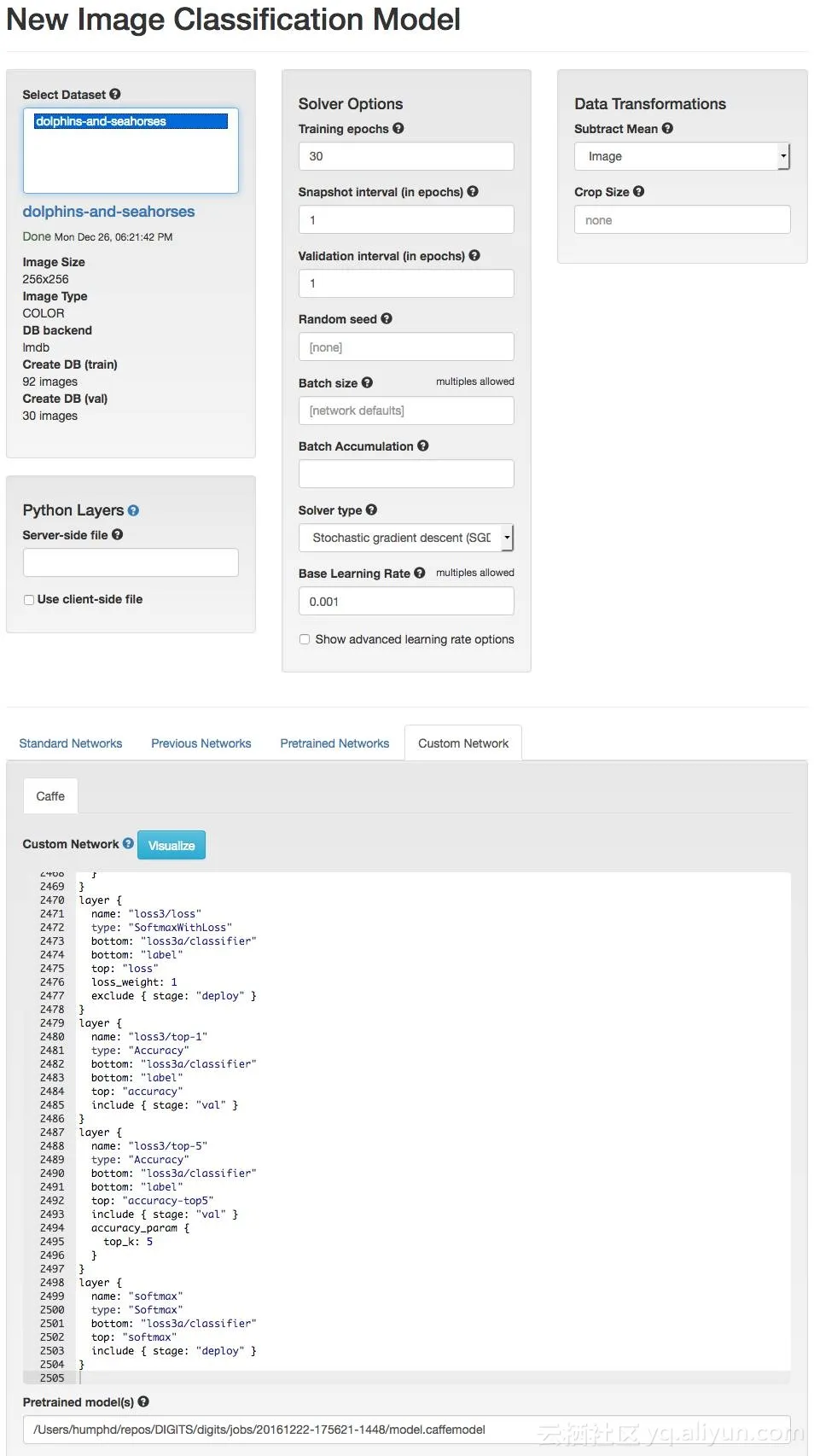This screenshot has height=1456, width=814.
Task: Click the Subtract Mean help icon
Action: (667, 128)
